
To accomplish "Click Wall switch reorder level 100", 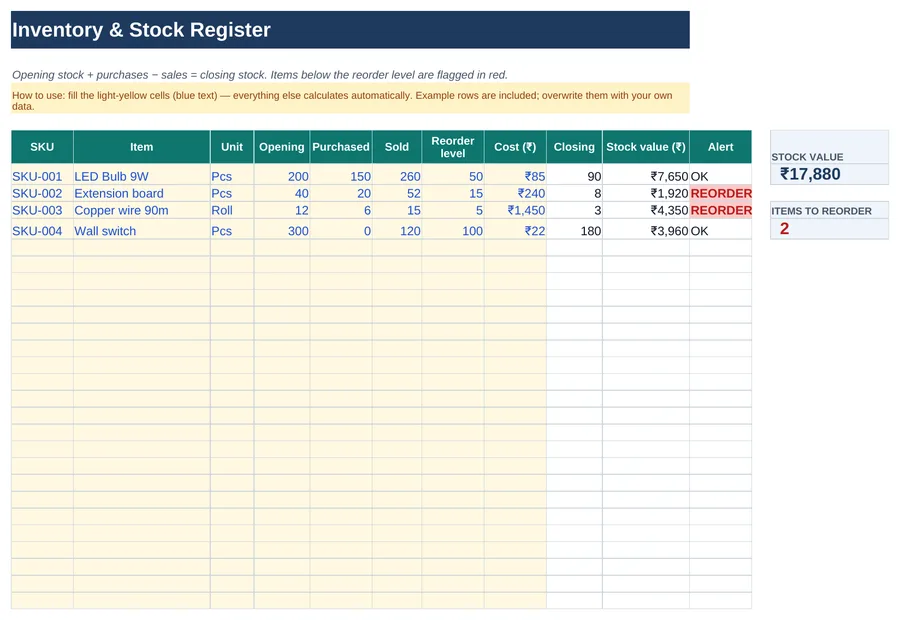I will pyautogui.click(x=453, y=231).
